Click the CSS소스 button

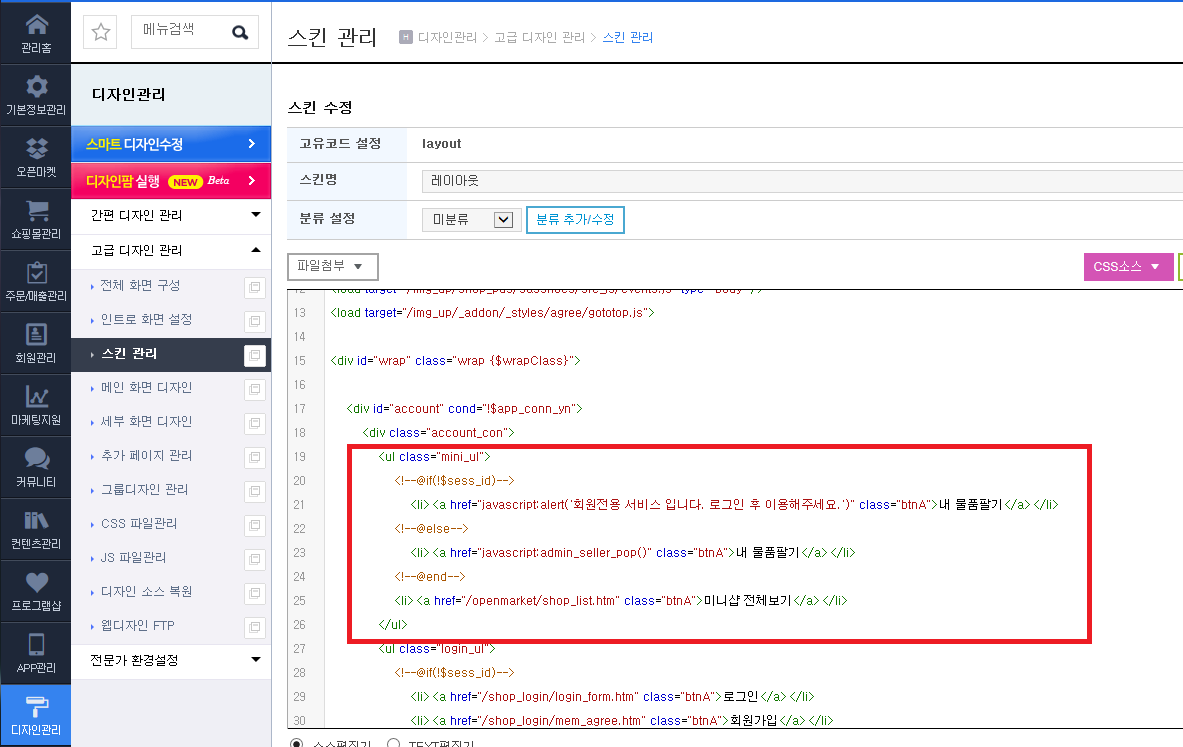1128,266
